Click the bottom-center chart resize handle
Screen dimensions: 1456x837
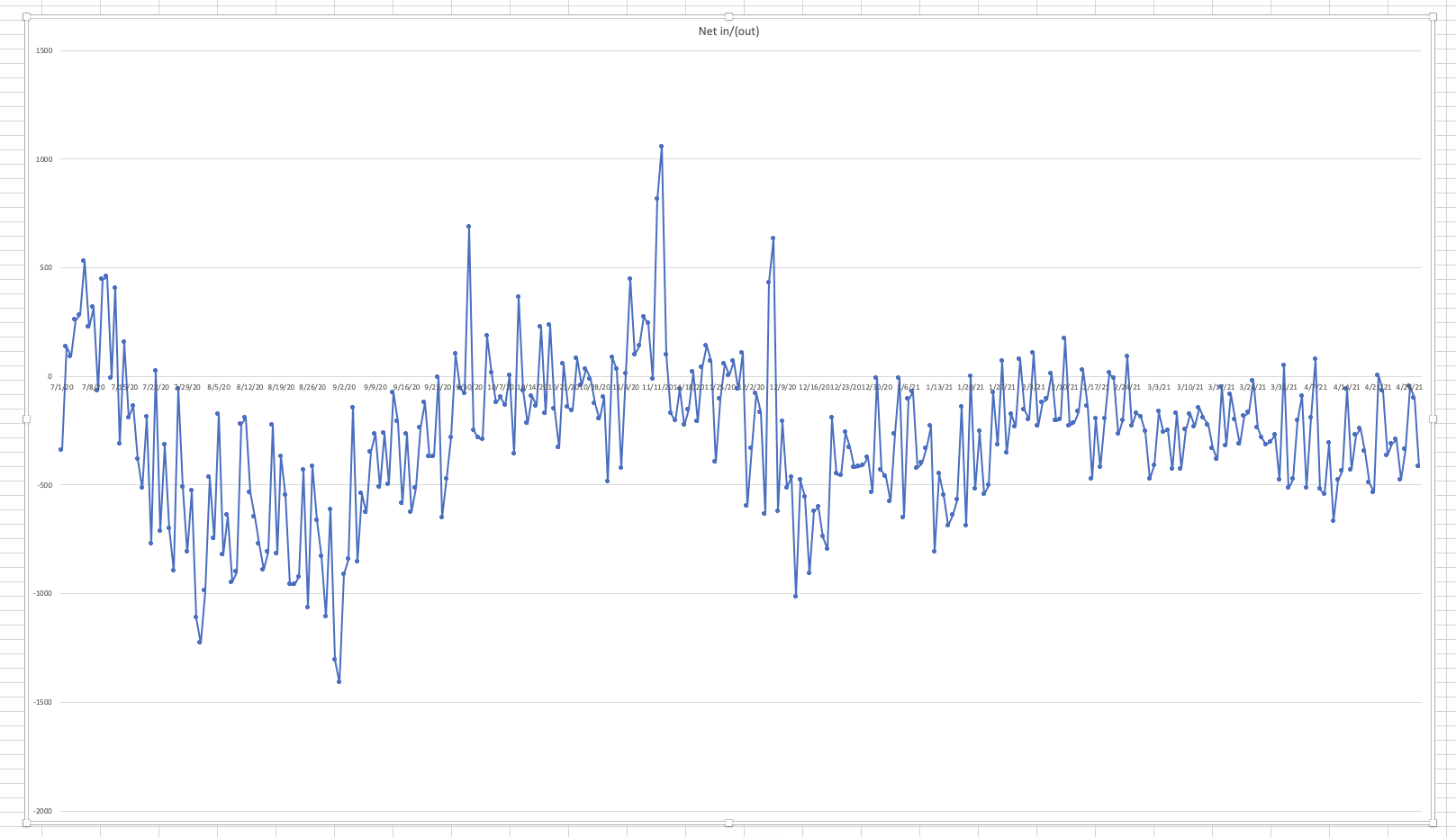(x=728, y=823)
